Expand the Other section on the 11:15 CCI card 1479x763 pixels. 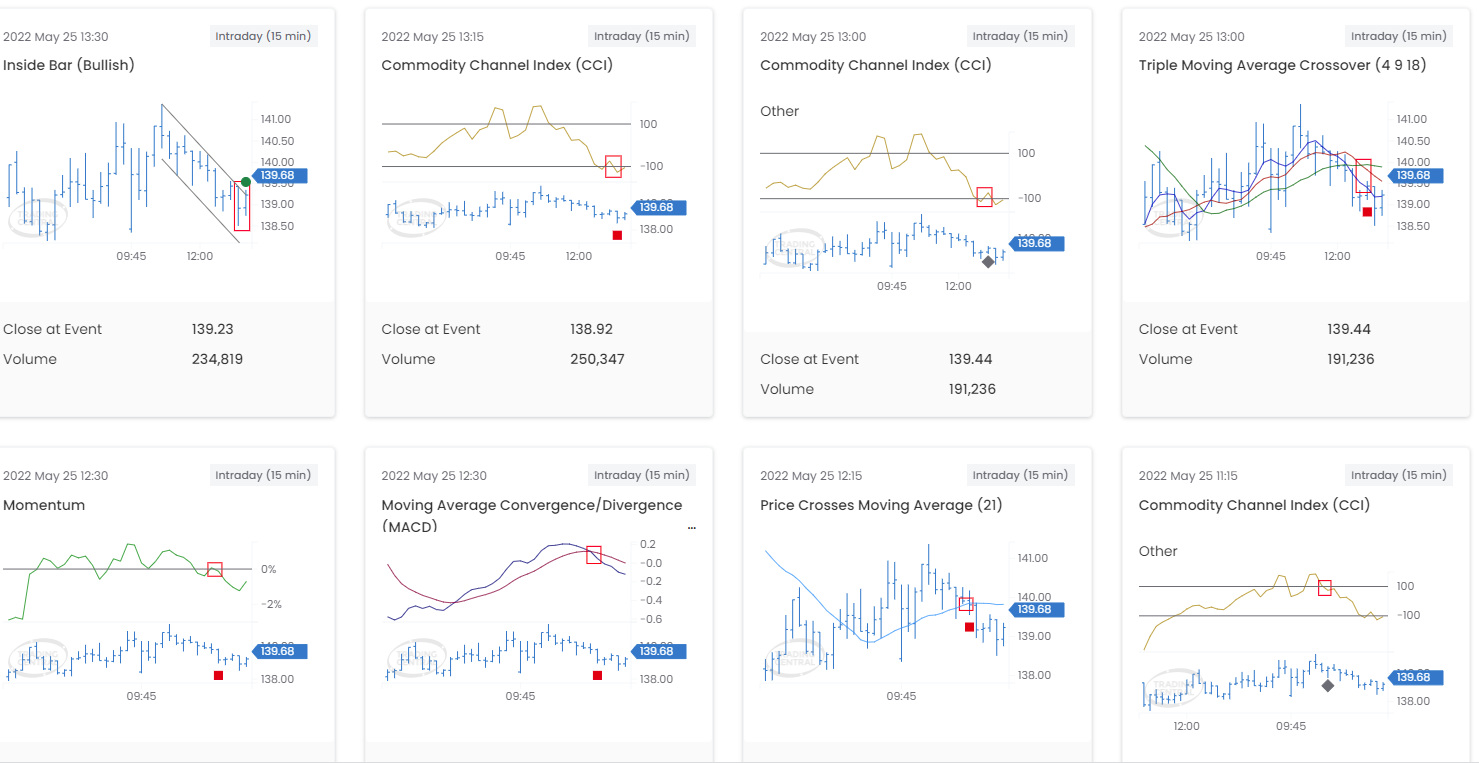click(x=1157, y=551)
